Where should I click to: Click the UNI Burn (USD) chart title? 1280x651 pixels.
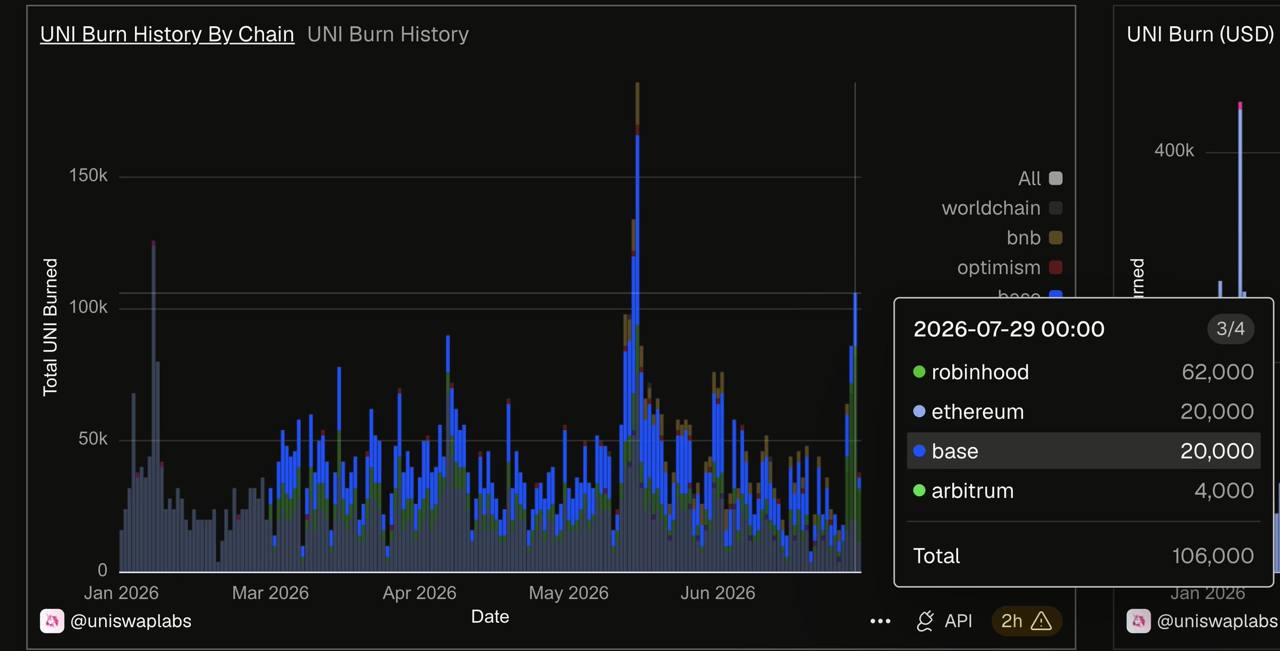[1200, 34]
